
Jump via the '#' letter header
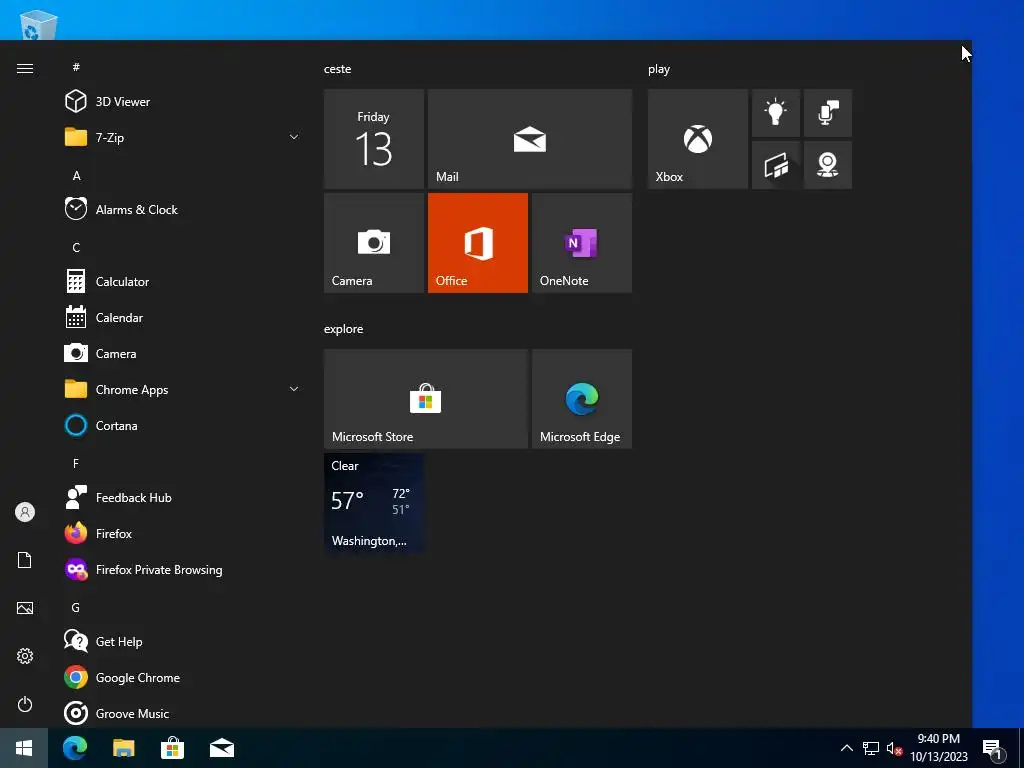(x=76, y=67)
